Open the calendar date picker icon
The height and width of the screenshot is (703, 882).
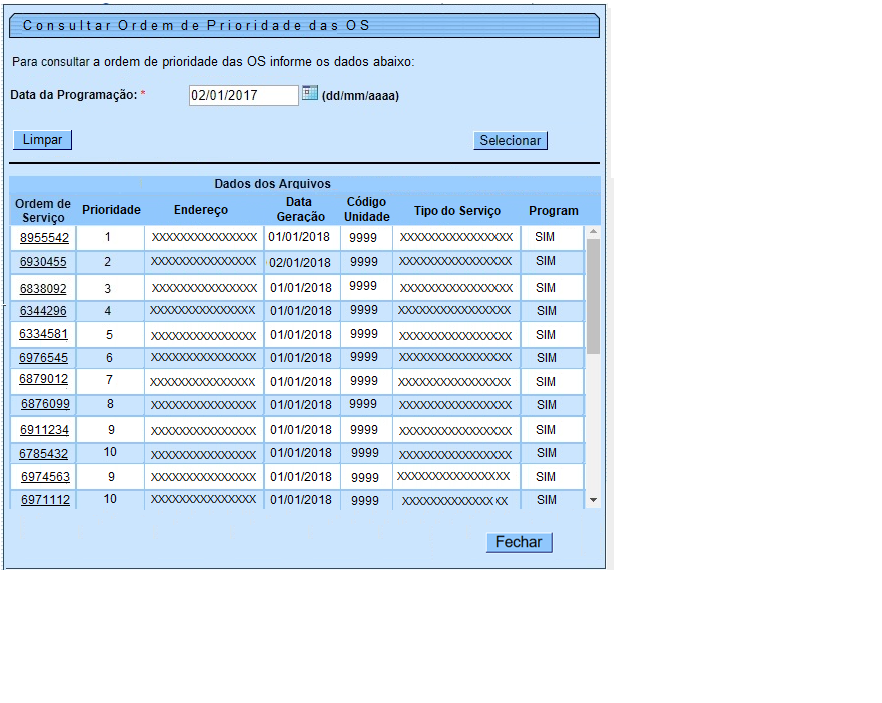309,93
